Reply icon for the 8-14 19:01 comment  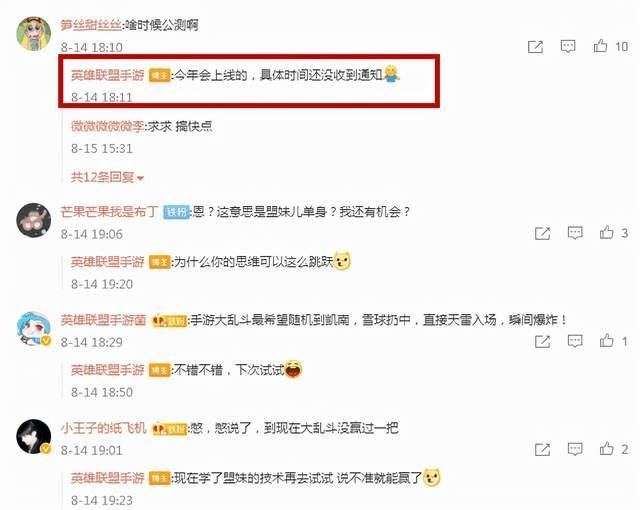click(x=575, y=449)
